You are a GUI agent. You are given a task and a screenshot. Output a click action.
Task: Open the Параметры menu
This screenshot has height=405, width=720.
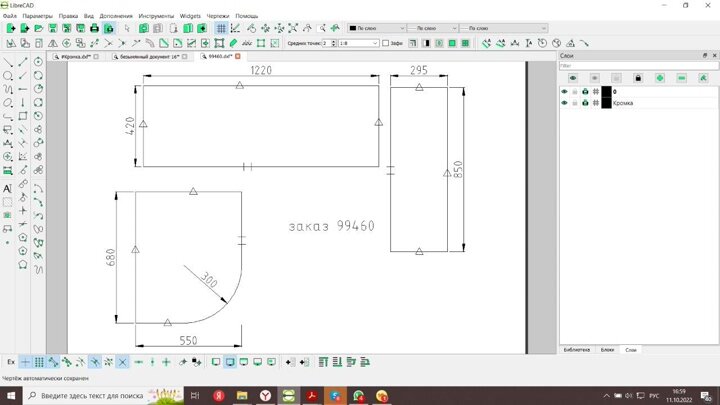pos(38,16)
